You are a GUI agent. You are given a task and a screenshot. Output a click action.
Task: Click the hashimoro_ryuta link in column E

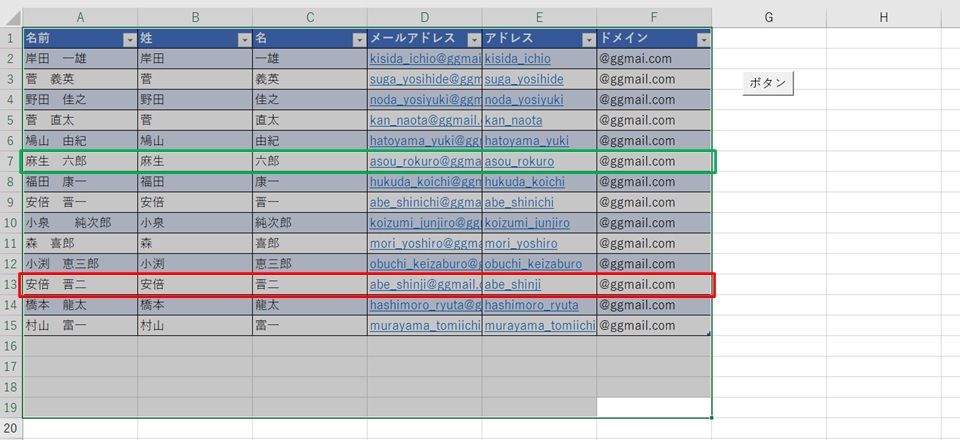[x=531, y=305]
